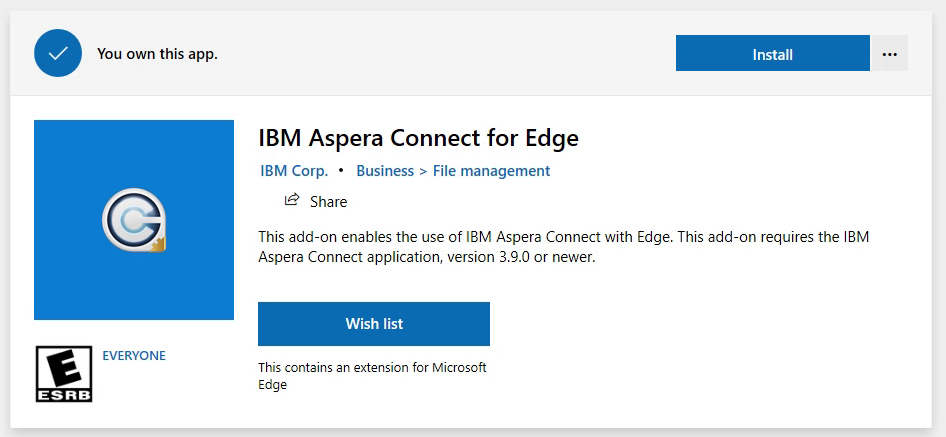Click the Aspera Connect logo icon
Viewport: 946px width, 437px height.
pos(133,220)
